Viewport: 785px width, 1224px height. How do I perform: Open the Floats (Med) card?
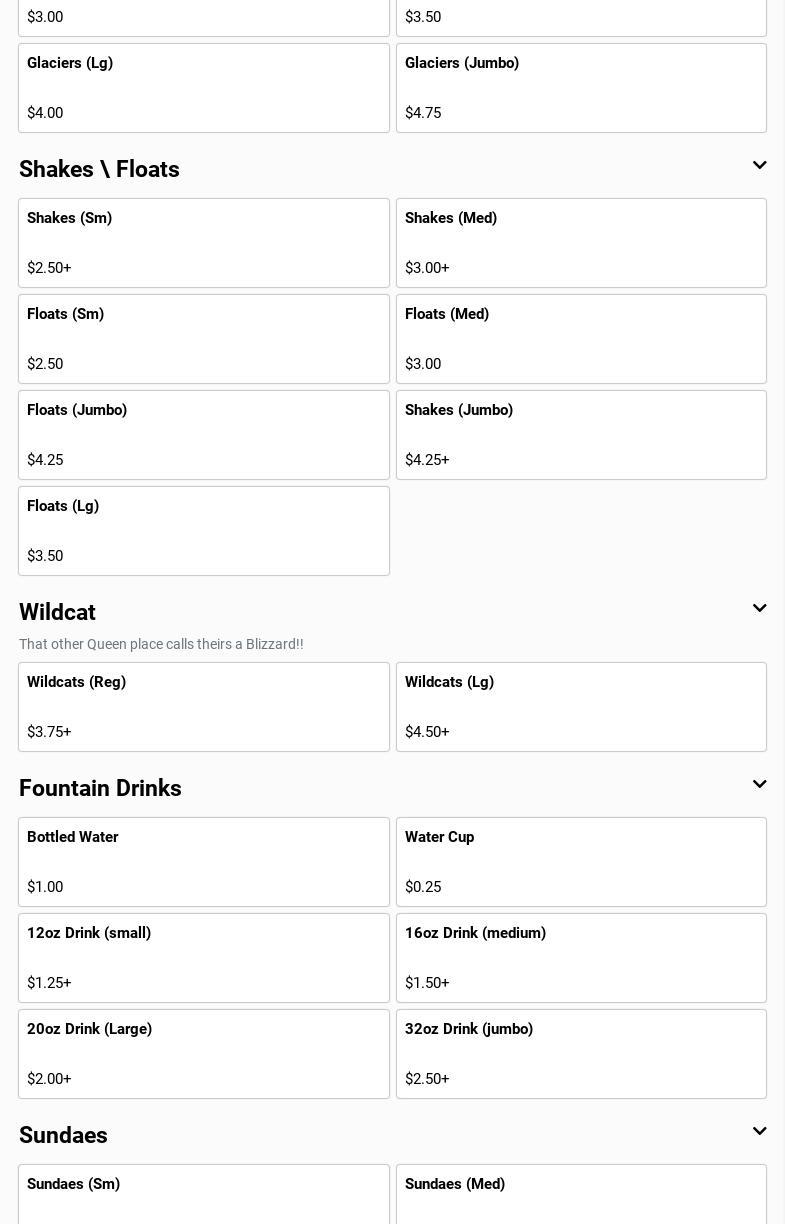[581, 339]
